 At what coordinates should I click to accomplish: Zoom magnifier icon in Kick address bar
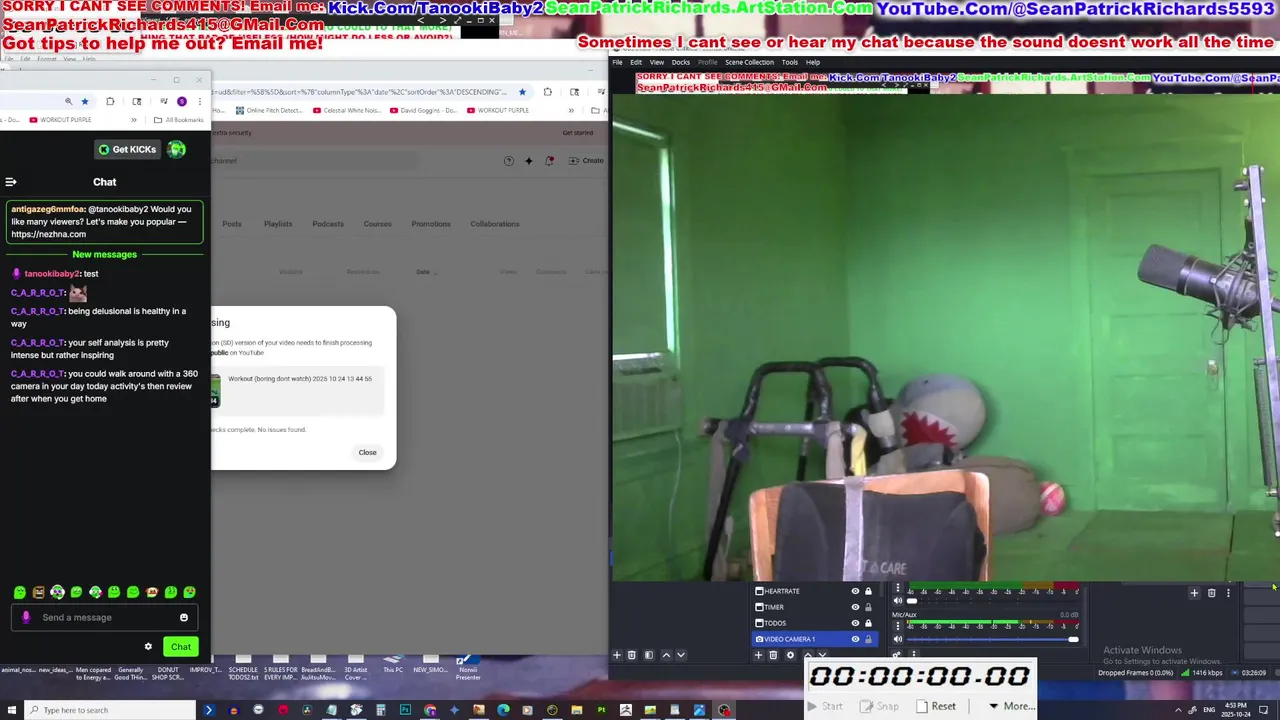point(68,101)
